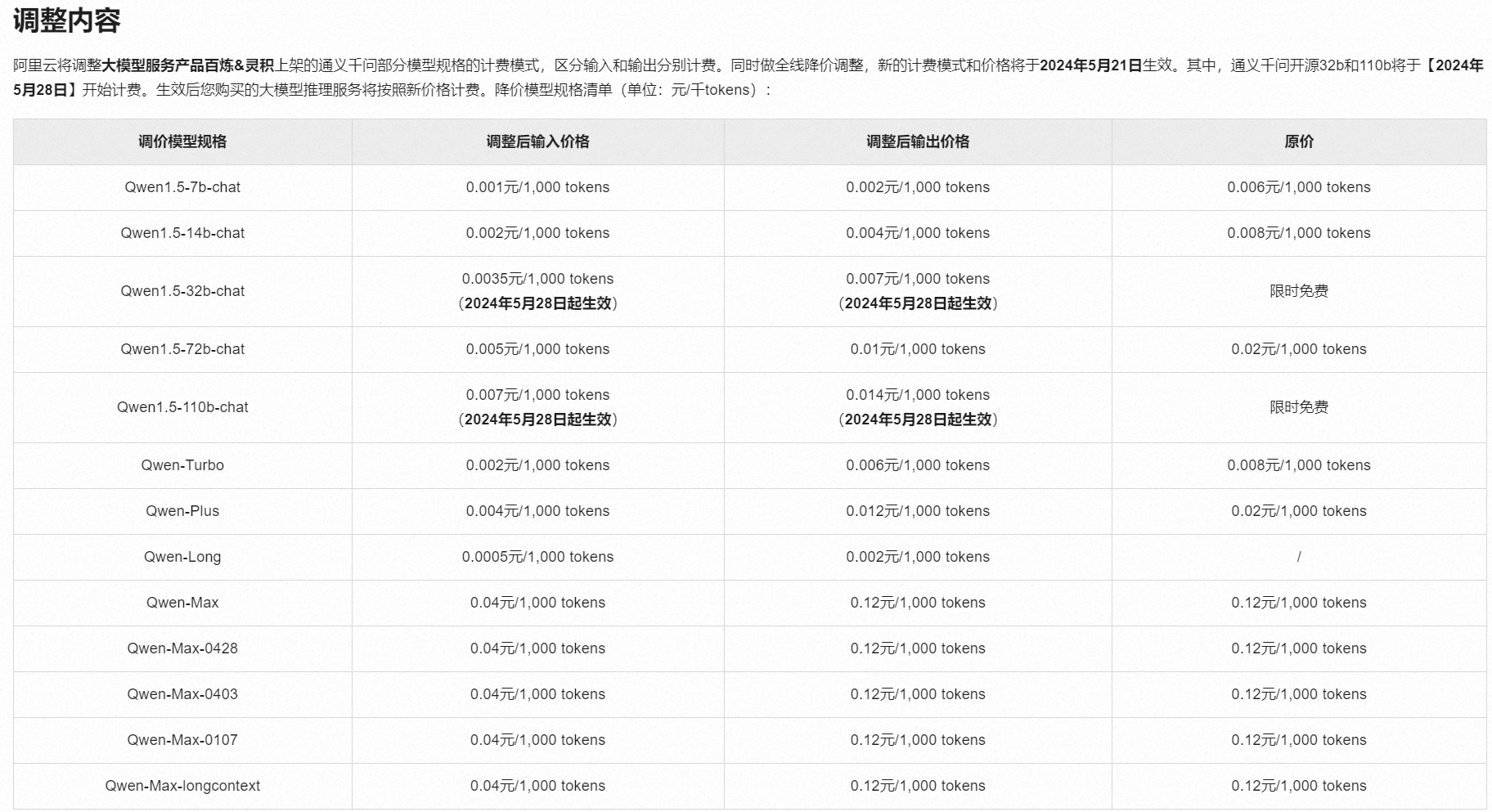Click the Qwen-Long input price 0.0005元
This screenshot has width=1492, height=812.
(x=537, y=557)
